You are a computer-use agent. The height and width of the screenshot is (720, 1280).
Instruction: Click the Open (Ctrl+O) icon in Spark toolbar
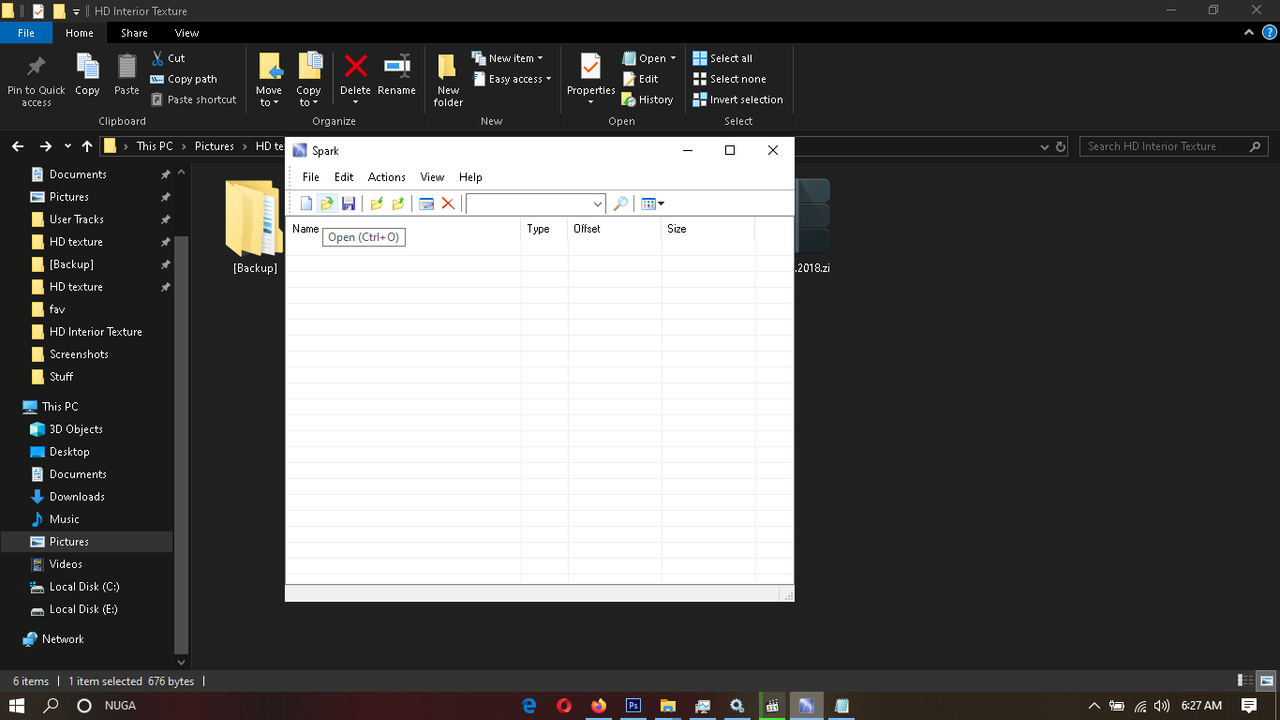327,204
